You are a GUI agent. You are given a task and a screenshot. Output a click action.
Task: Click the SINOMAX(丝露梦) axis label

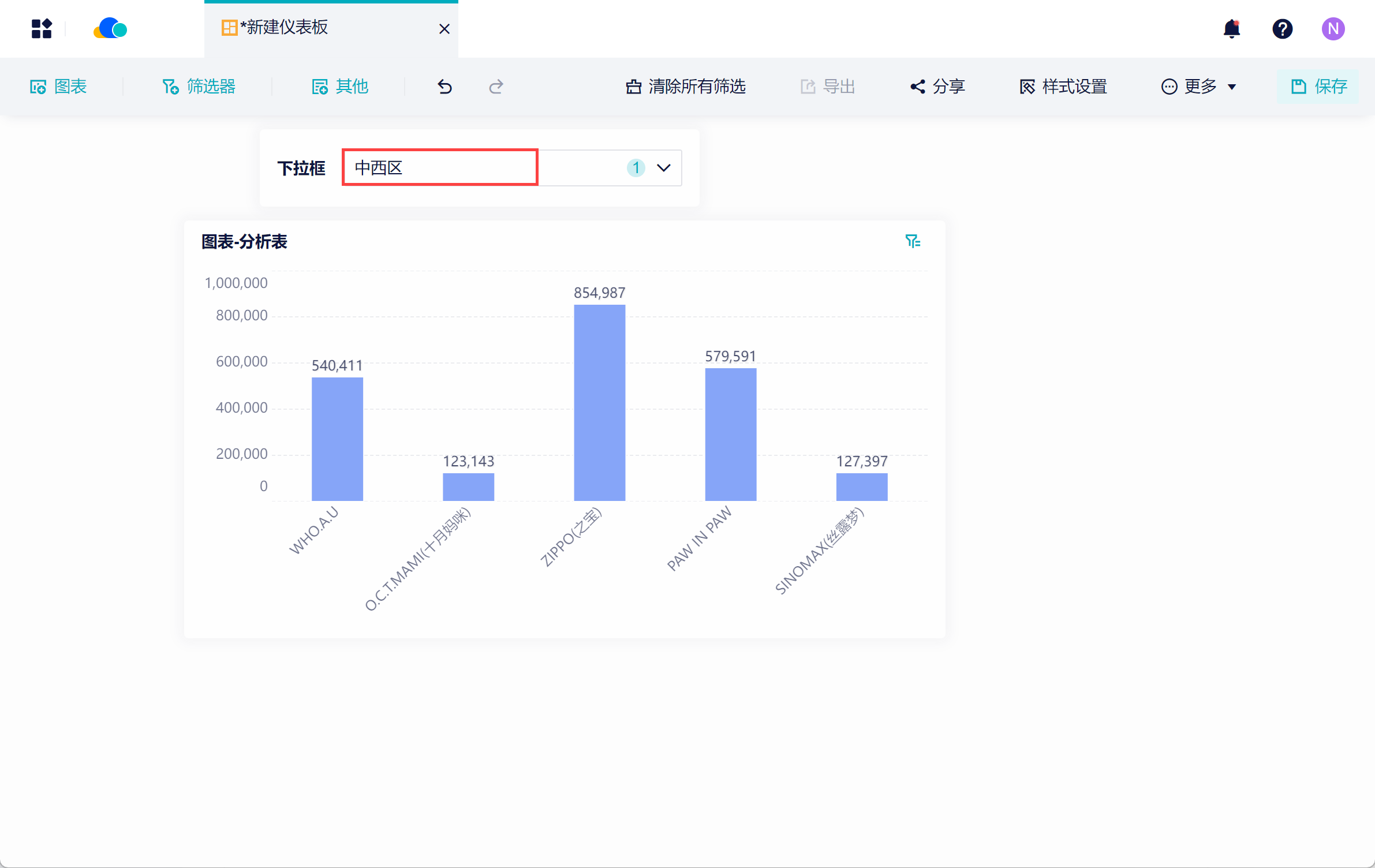(x=819, y=551)
